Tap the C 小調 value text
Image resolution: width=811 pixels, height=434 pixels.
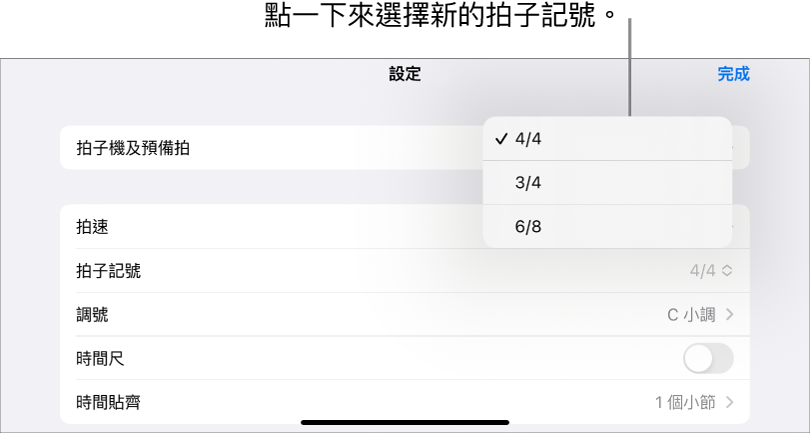tap(691, 315)
